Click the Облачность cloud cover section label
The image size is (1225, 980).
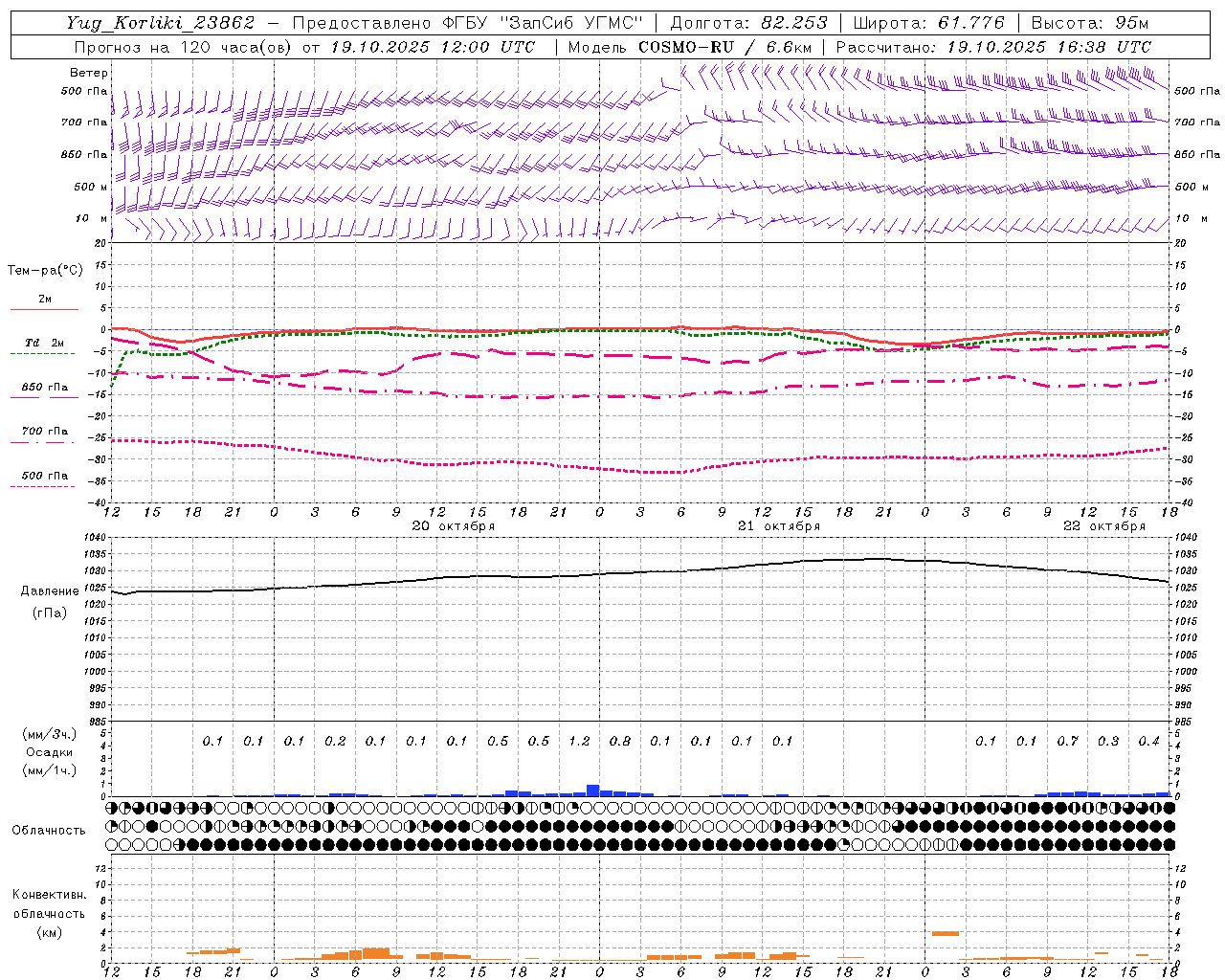pos(49,831)
